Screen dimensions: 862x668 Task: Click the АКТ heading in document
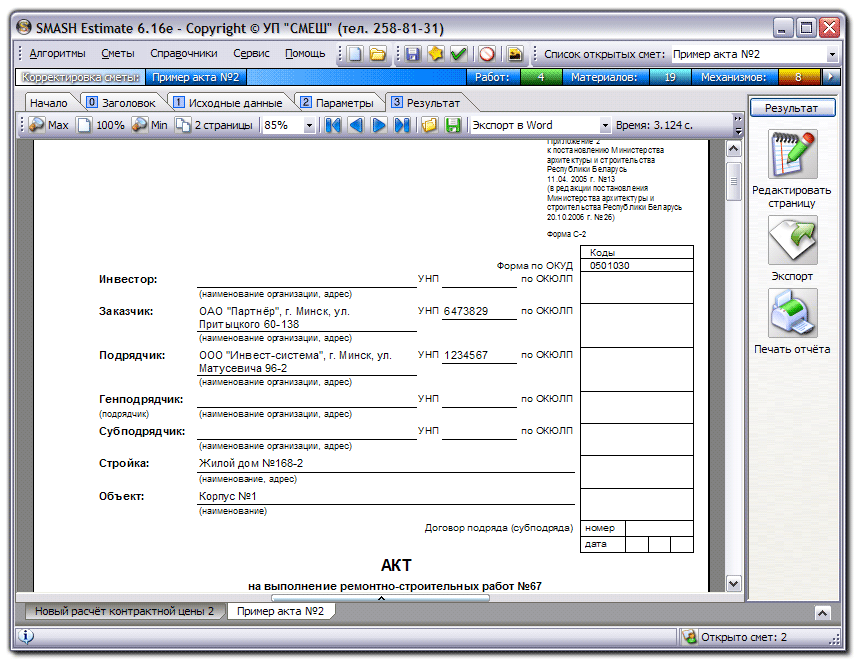point(396,565)
